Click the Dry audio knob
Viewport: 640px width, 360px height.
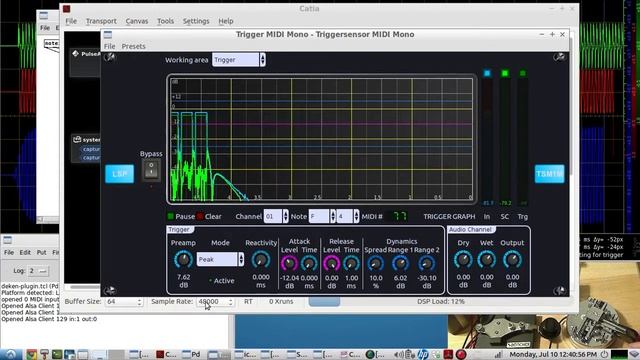(463, 260)
